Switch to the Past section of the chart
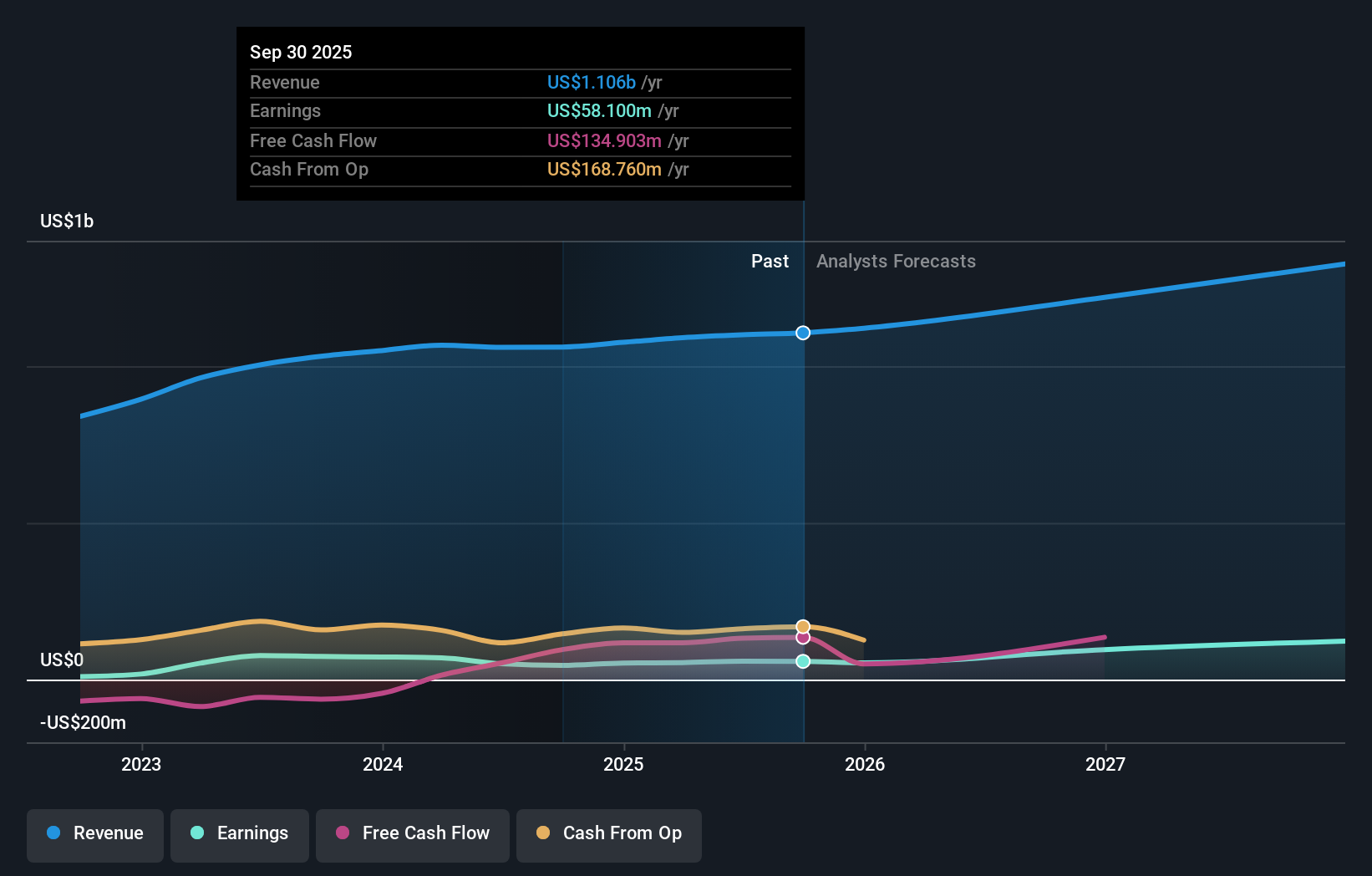The width and height of the screenshot is (1372, 876). [x=770, y=261]
